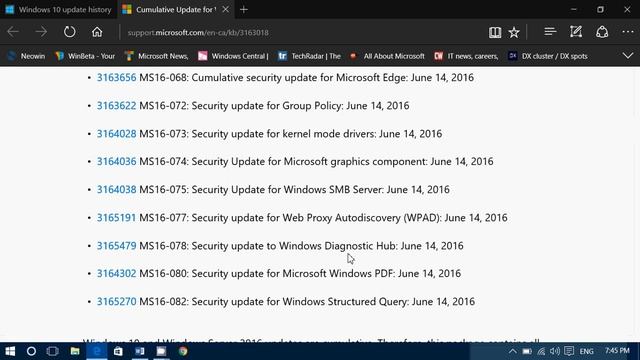
Task: Open TechRadar favorite
Action: tap(309, 56)
